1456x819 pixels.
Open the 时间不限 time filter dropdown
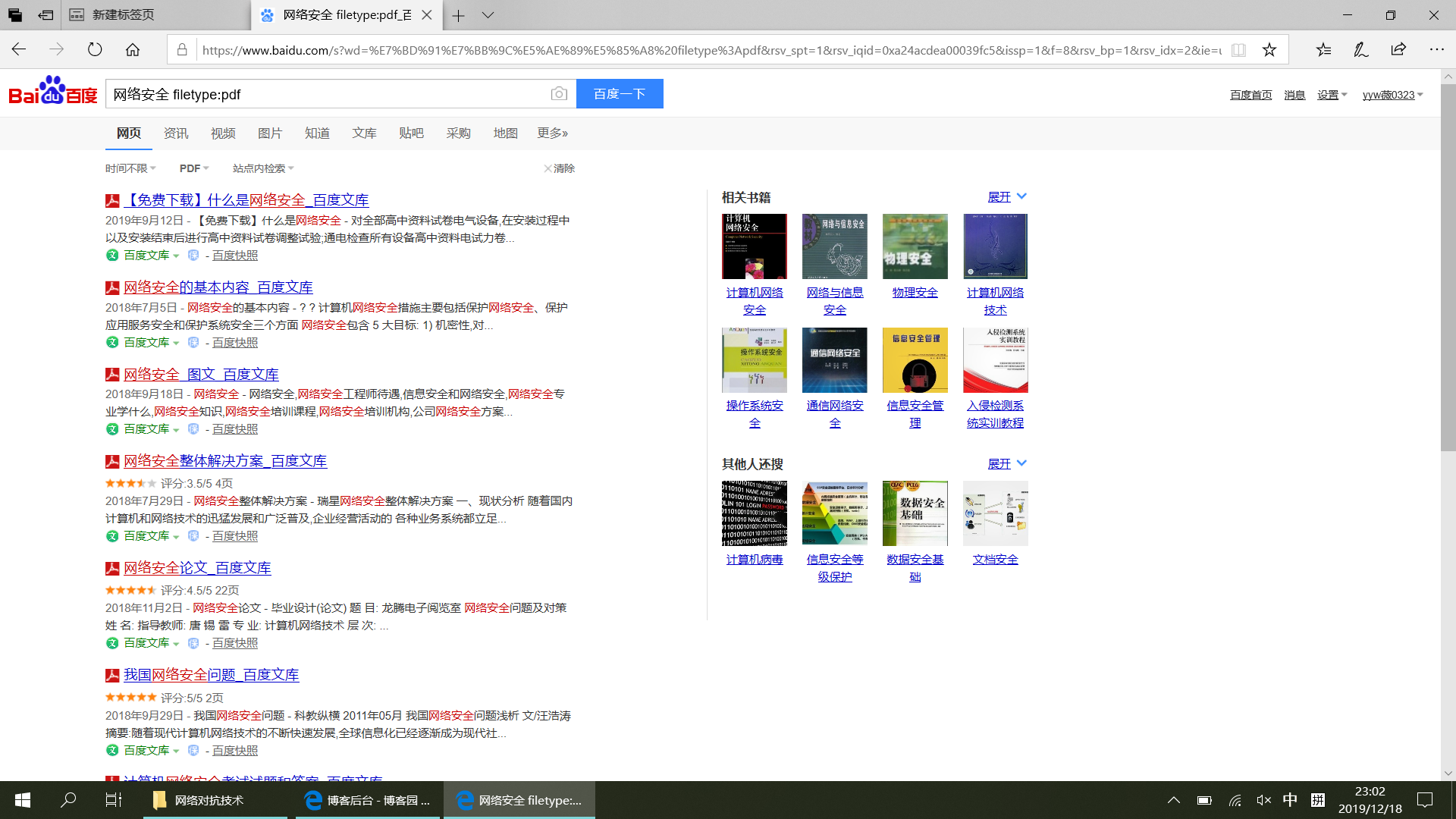(x=130, y=168)
